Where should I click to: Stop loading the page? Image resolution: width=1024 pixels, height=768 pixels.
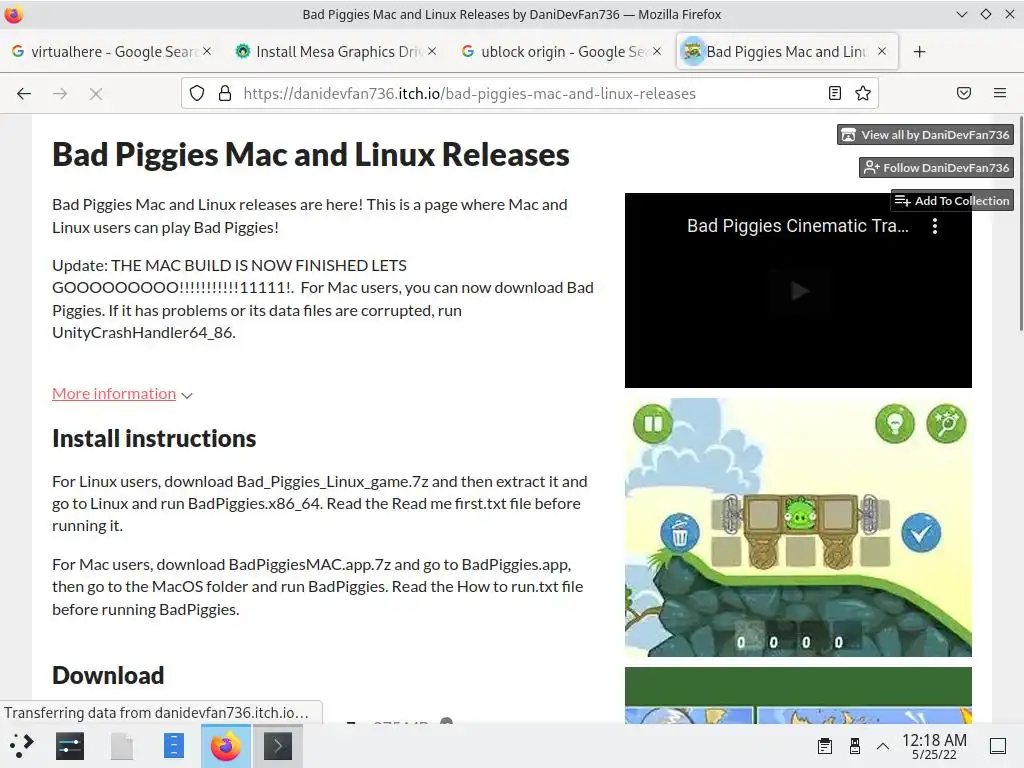point(96,93)
